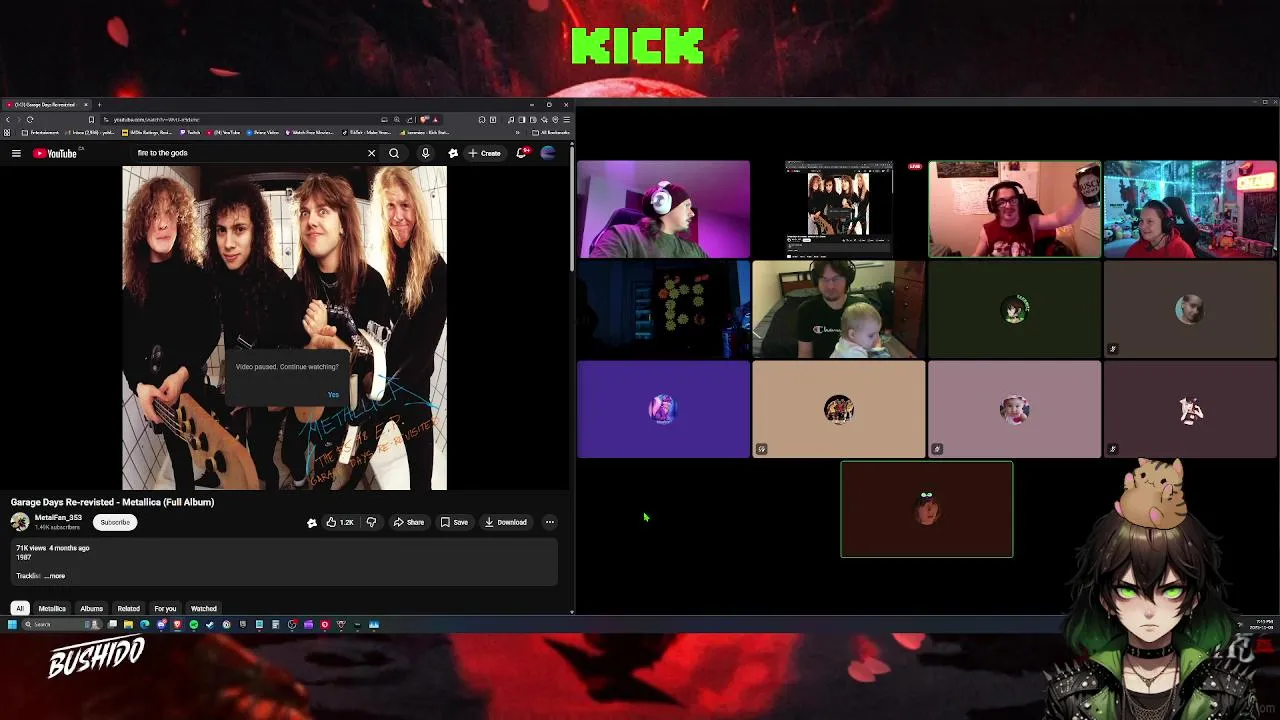Image resolution: width=1280 pixels, height=720 pixels.
Task: Open the Twitch bookmark
Action: [x=190, y=132]
